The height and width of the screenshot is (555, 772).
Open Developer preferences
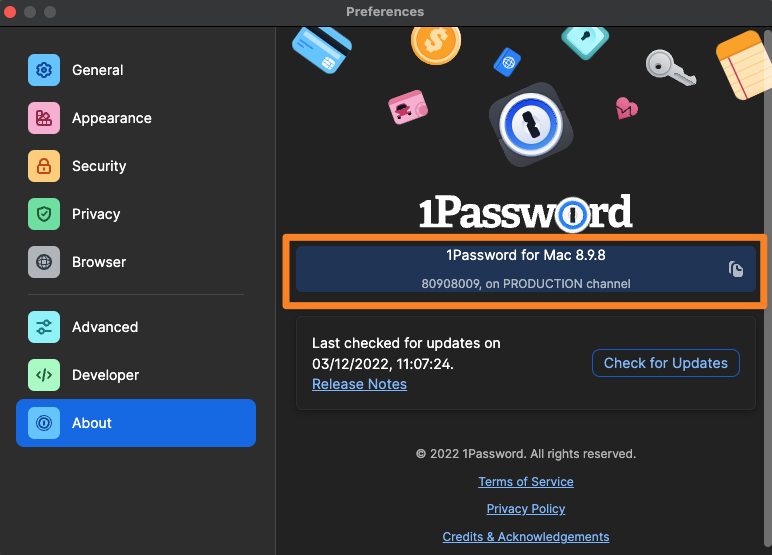pos(105,375)
